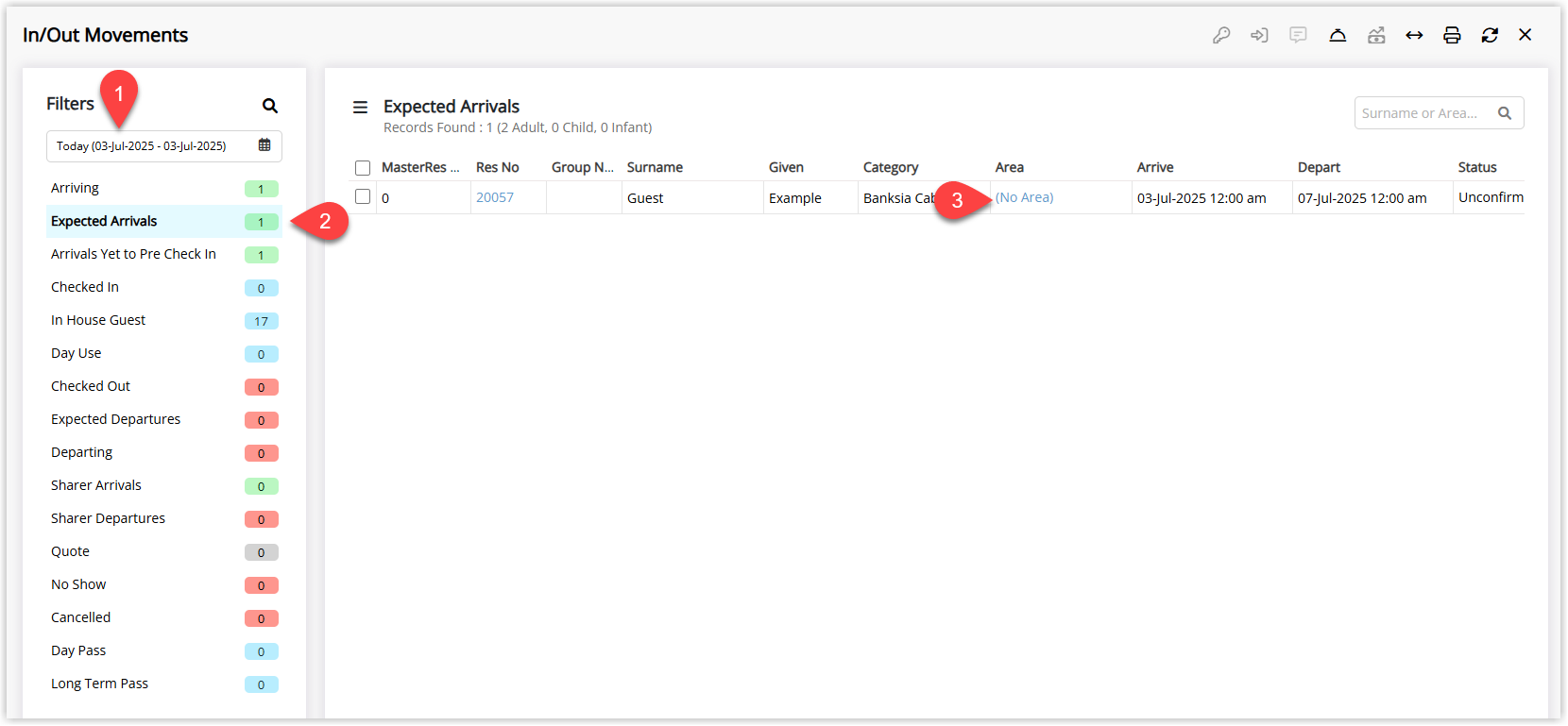
Task: Click the key icon in the top toolbar
Action: 1221,35
